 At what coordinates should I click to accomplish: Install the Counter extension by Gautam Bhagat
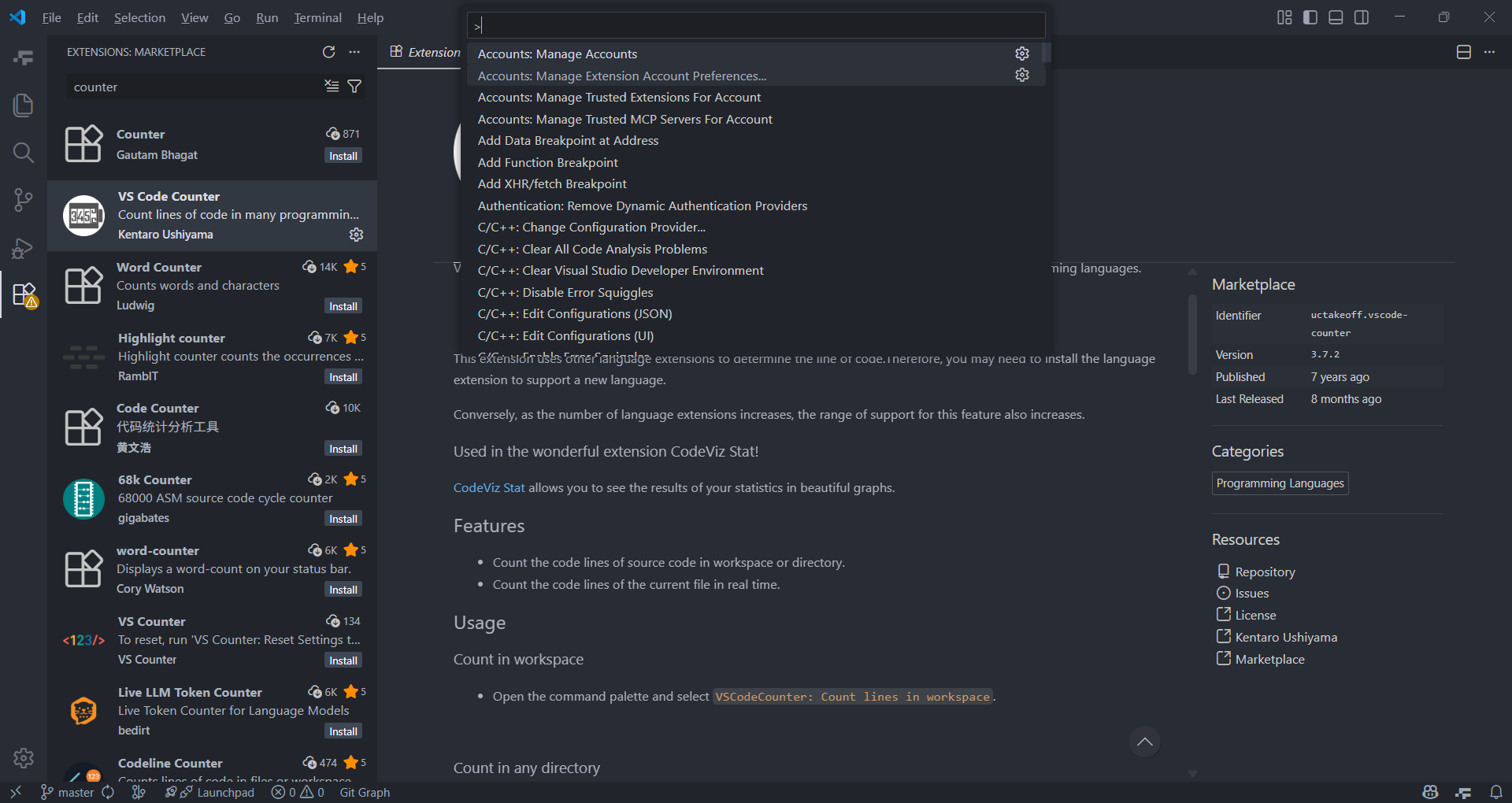click(x=343, y=156)
